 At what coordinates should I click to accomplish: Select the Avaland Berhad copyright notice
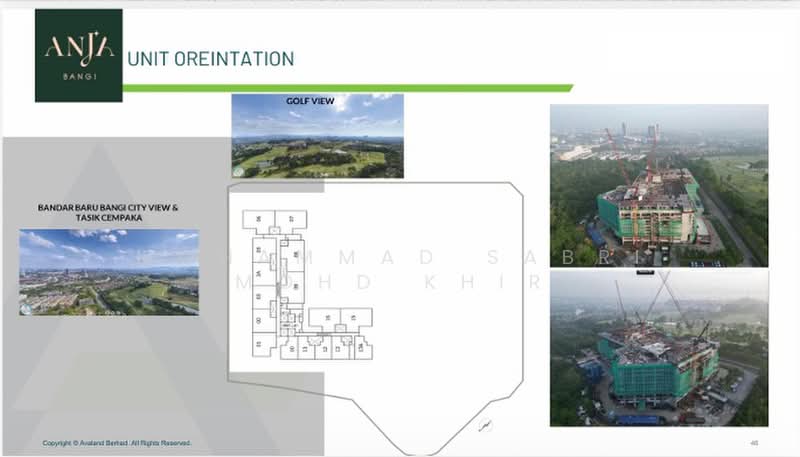point(117,443)
